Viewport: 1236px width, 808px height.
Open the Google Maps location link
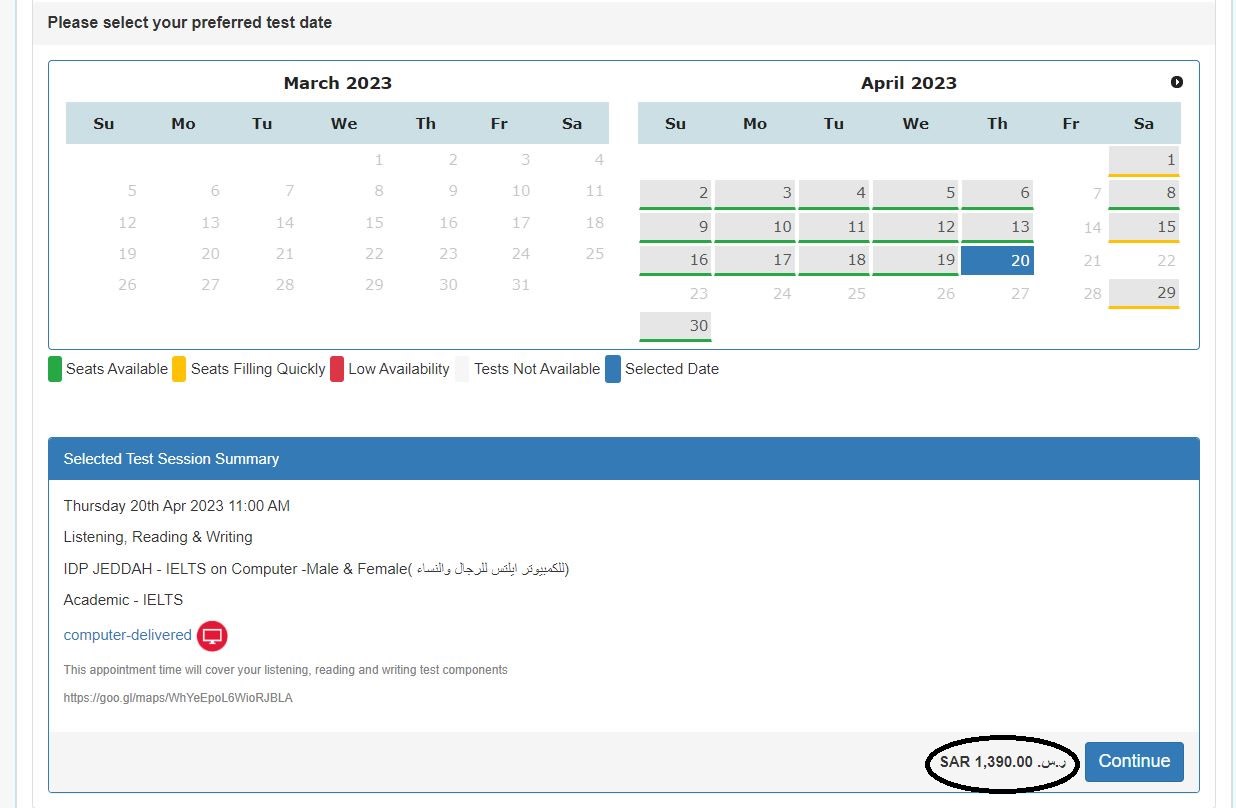point(178,697)
